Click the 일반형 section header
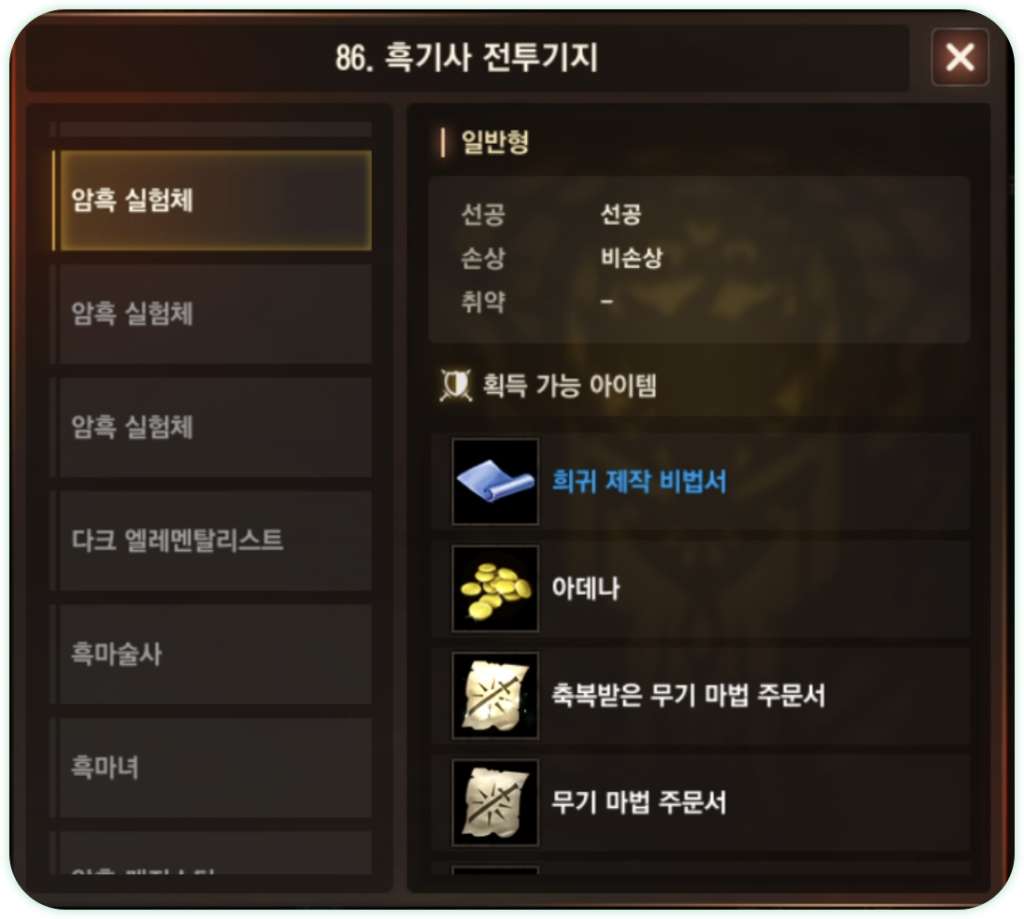This screenshot has width=1024, height=919. coord(494,142)
